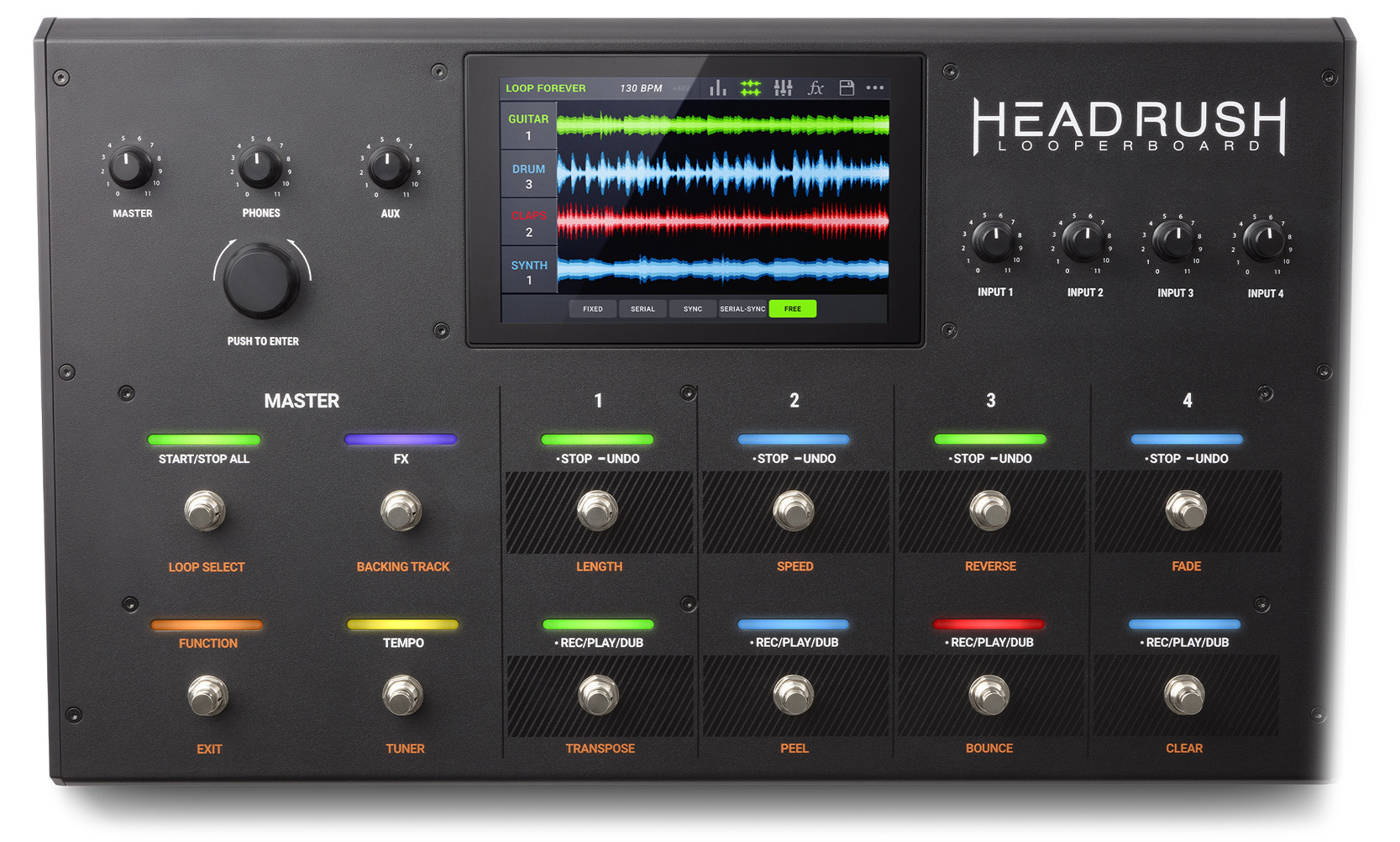Click the red CLAPS waveform
Screen dimensions: 1400x842
click(x=722, y=222)
